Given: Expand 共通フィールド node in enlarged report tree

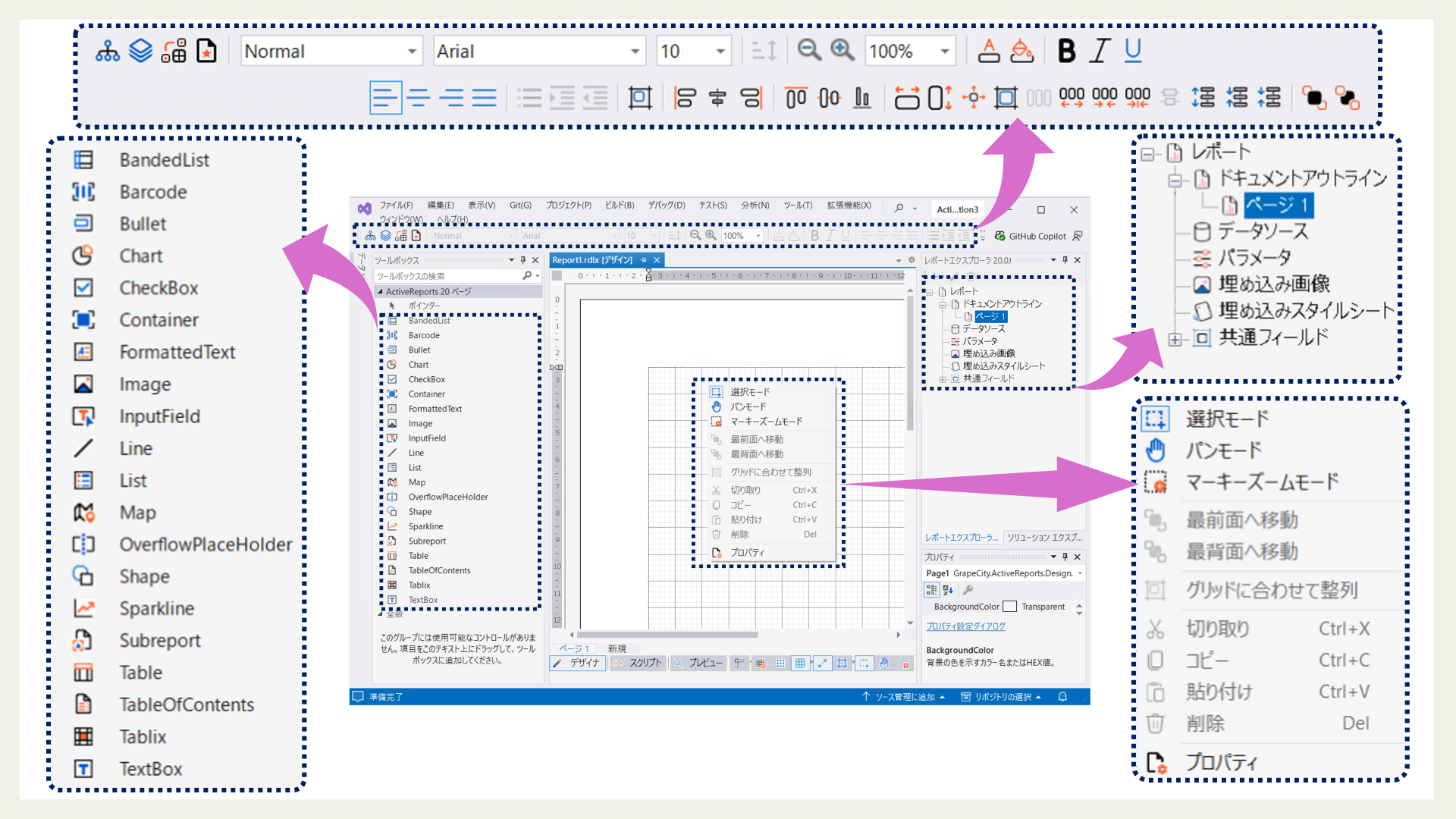Looking at the screenshot, I should tap(1175, 339).
